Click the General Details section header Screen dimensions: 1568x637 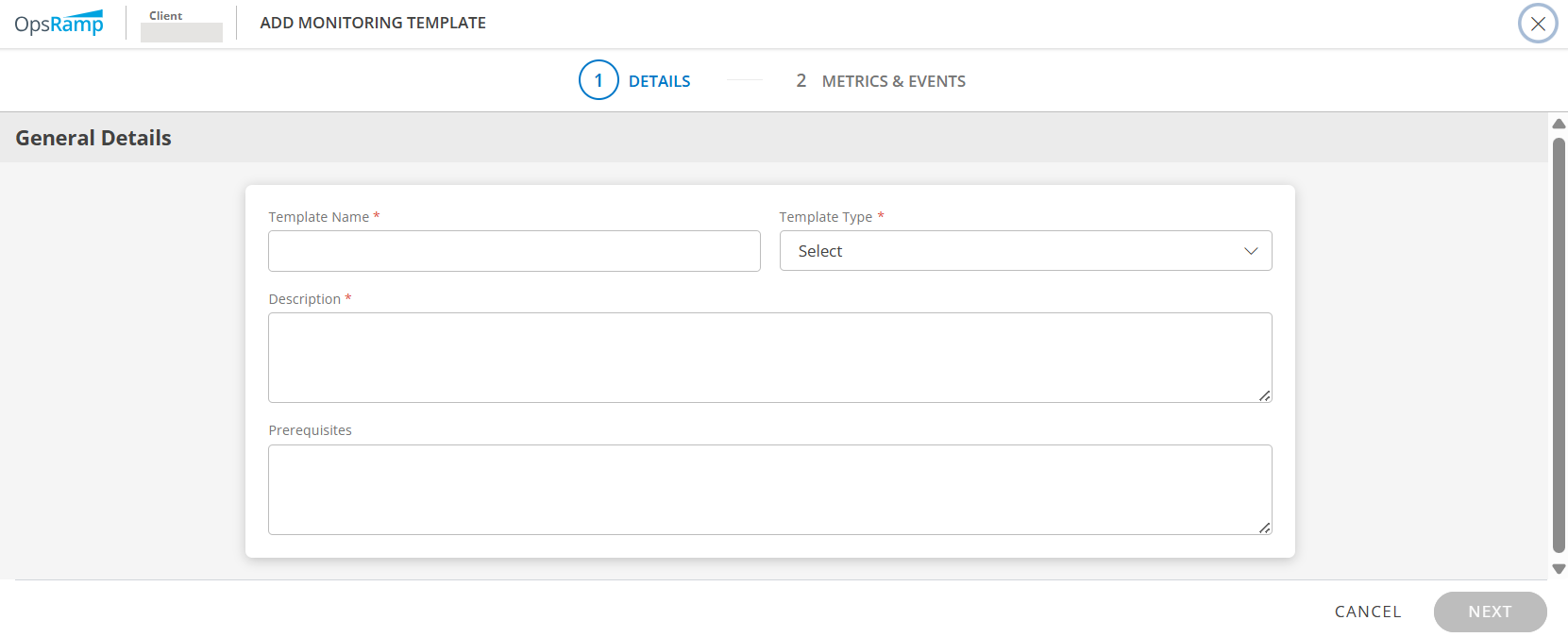[93, 138]
